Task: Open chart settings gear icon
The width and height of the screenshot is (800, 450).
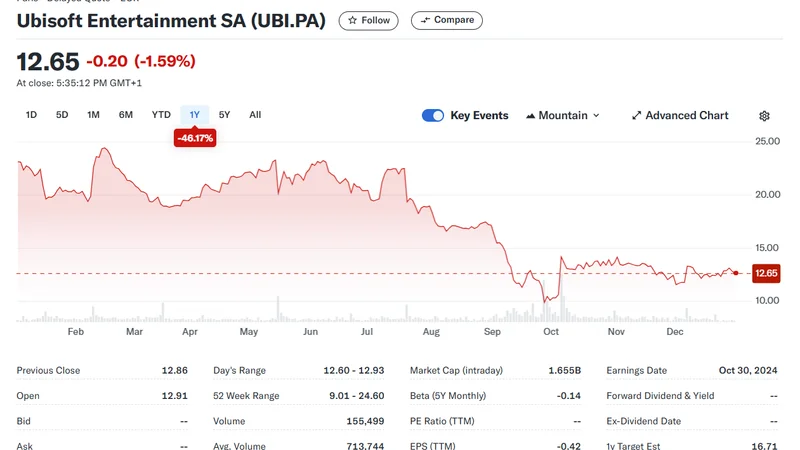Action: point(764,116)
